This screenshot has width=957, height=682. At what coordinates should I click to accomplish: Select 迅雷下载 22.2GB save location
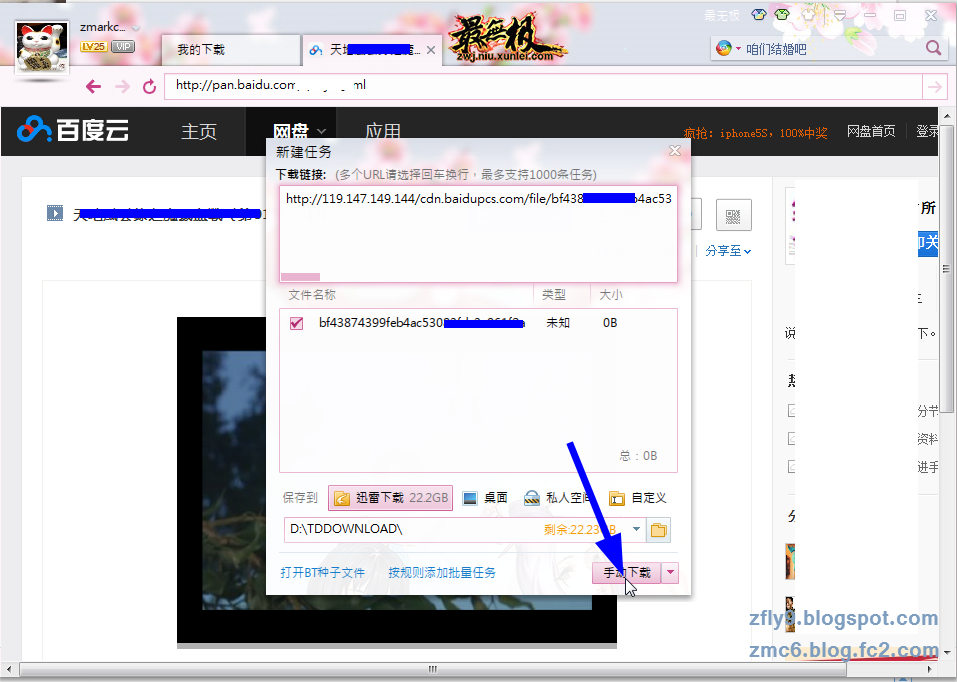tap(391, 498)
